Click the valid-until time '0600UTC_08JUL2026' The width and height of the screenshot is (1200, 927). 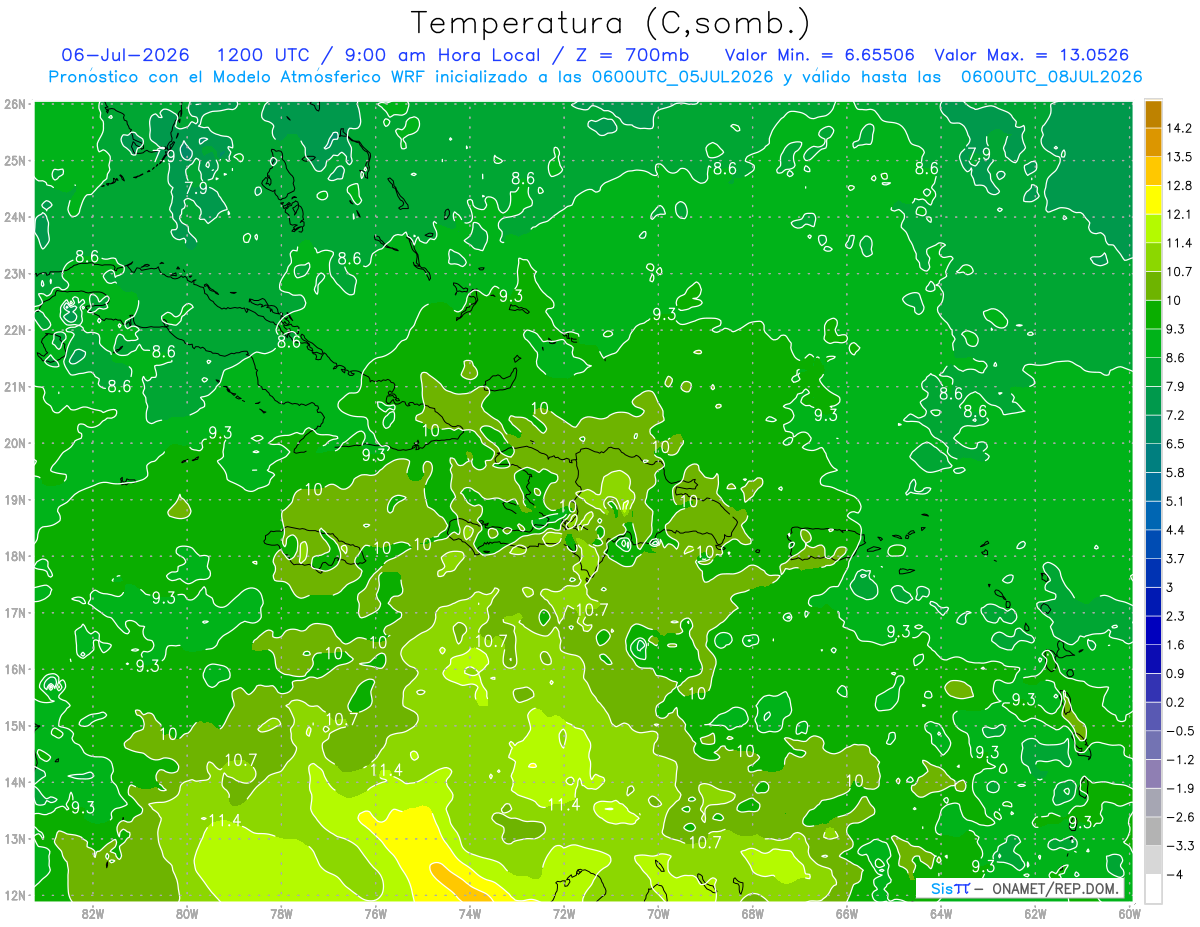(1051, 76)
